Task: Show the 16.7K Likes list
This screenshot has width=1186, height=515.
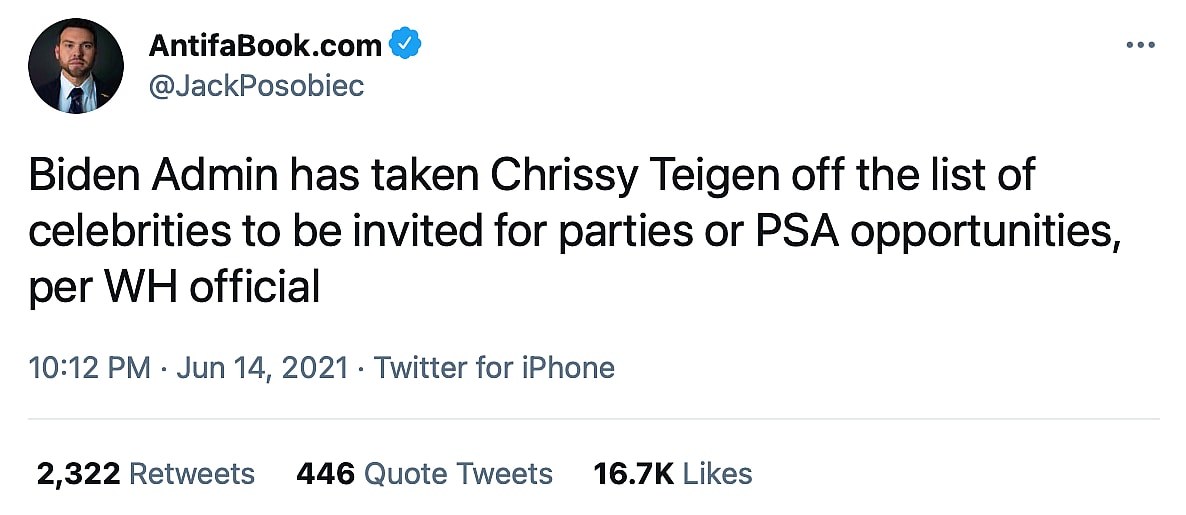Action: (x=672, y=473)
